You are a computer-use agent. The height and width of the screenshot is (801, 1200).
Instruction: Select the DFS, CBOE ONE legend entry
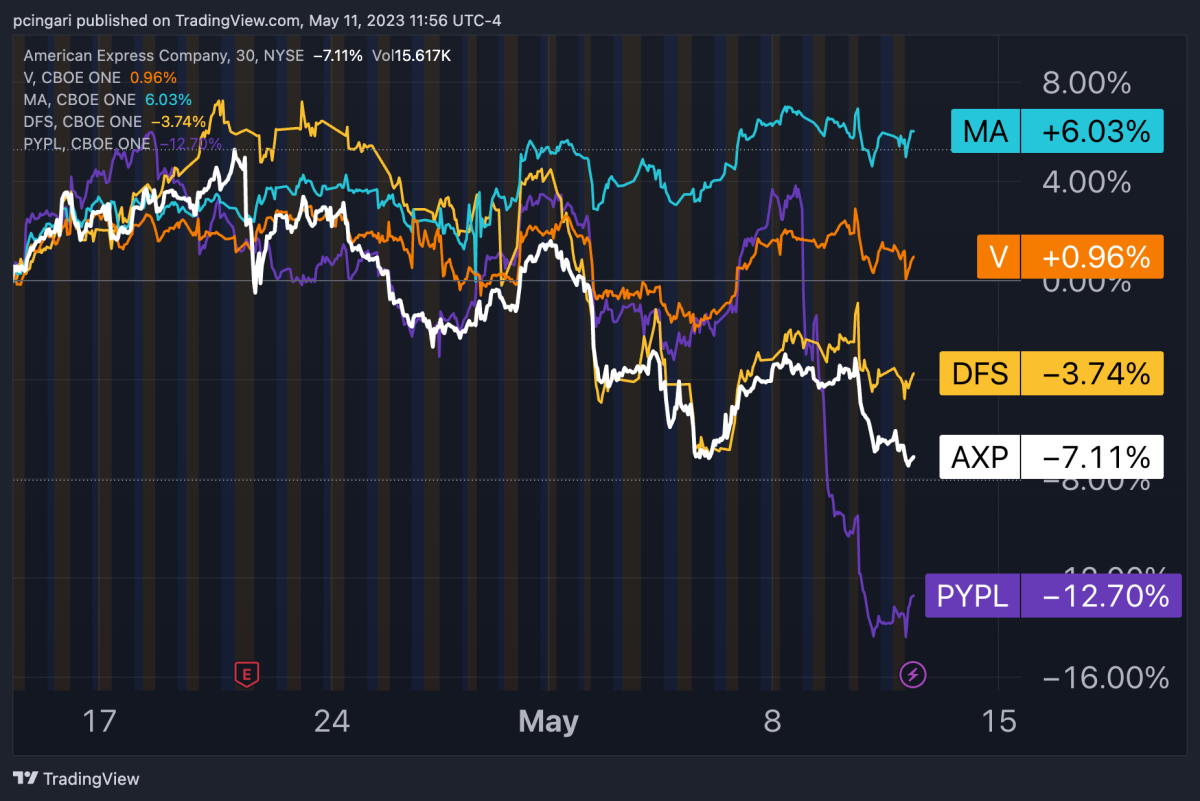point(83,121)
